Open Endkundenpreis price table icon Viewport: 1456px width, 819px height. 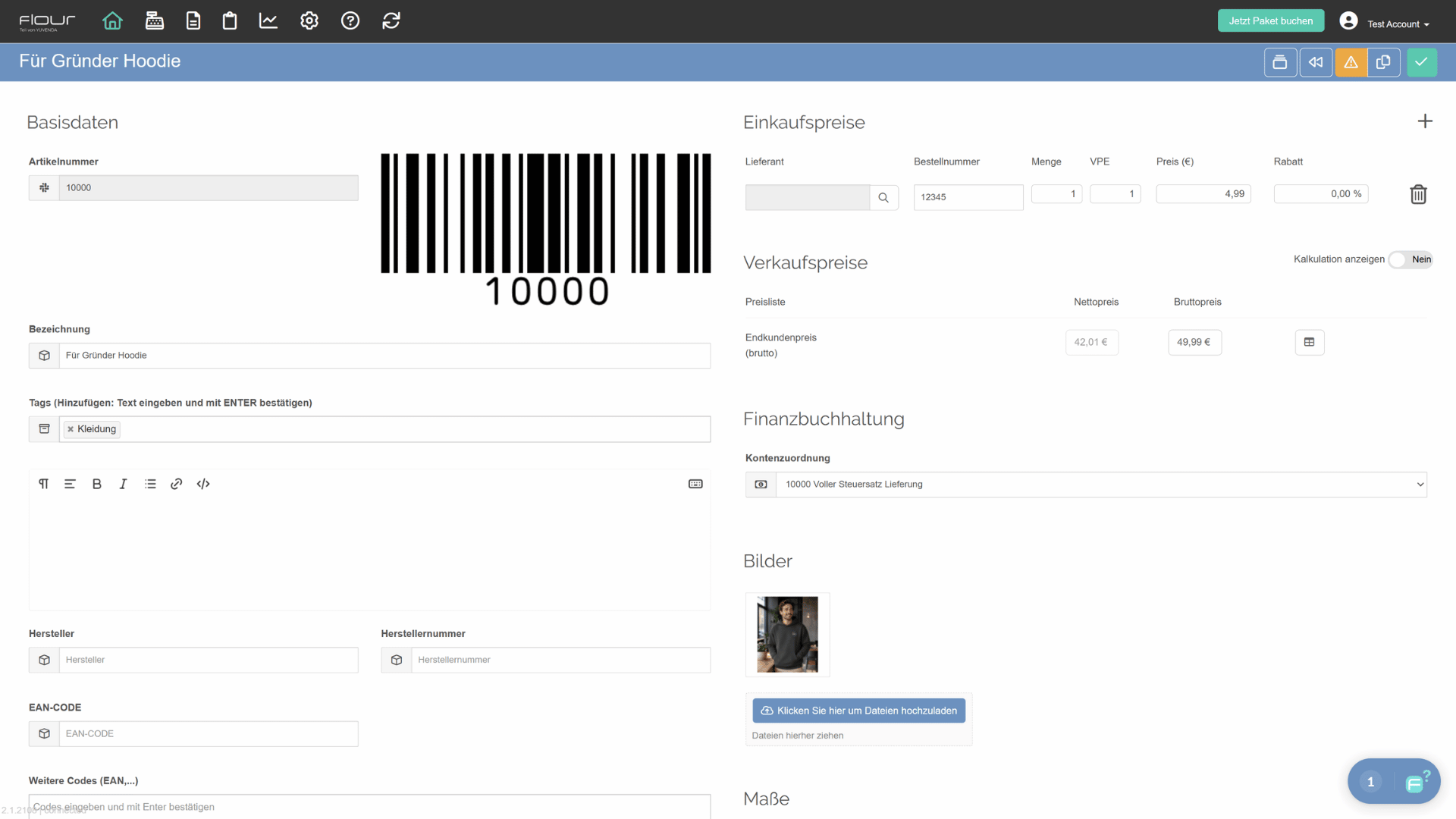click(x=1310, y=343)
